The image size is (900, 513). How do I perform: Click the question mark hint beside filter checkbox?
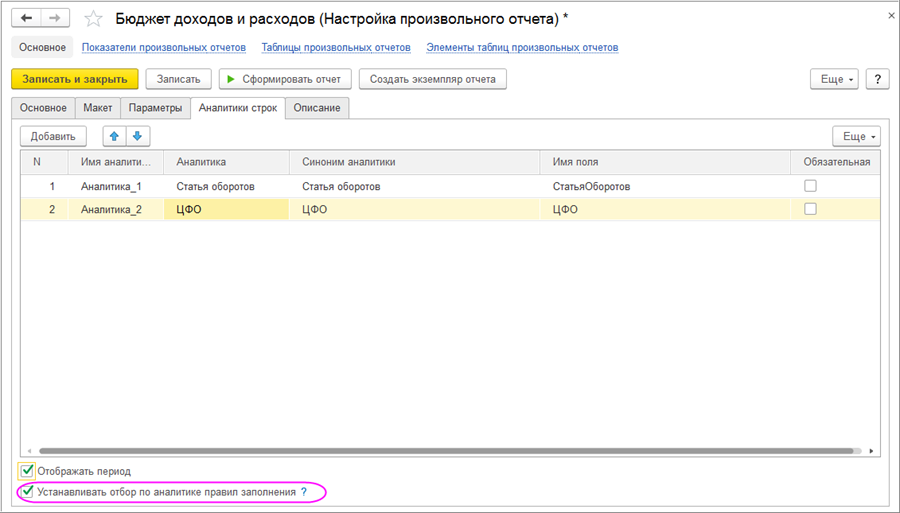pos(304,492)
